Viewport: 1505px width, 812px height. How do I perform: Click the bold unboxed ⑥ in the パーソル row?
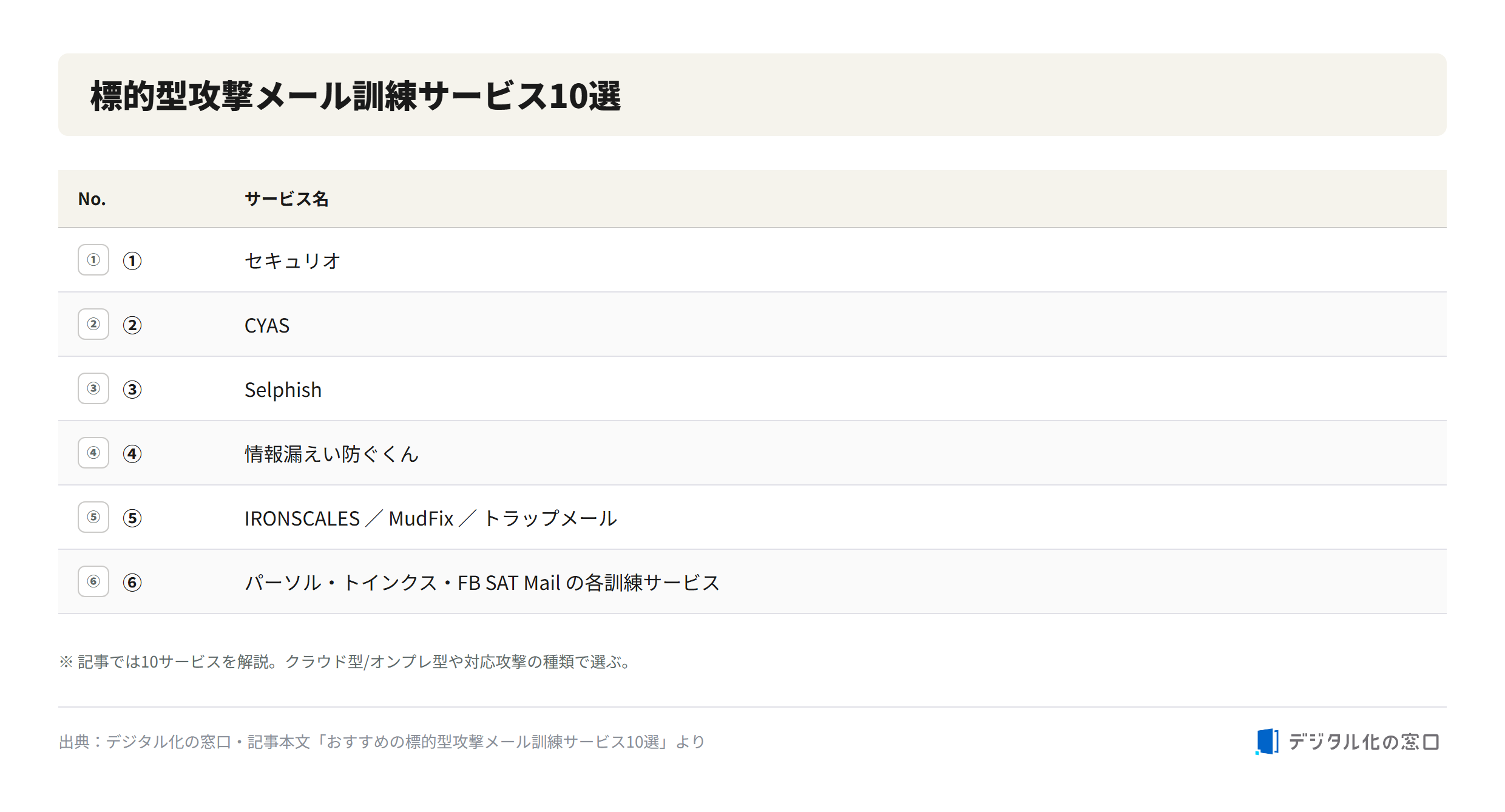[x=132, y=583]
